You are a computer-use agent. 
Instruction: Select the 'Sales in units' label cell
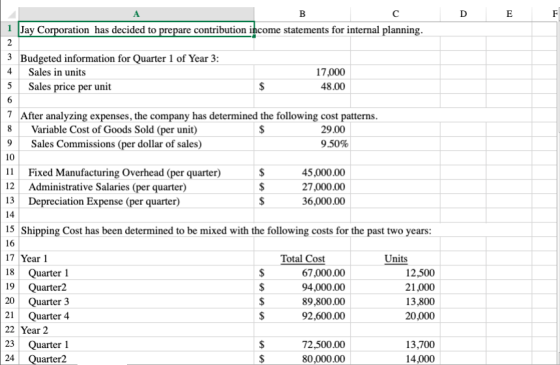click(x=136, y=72)
